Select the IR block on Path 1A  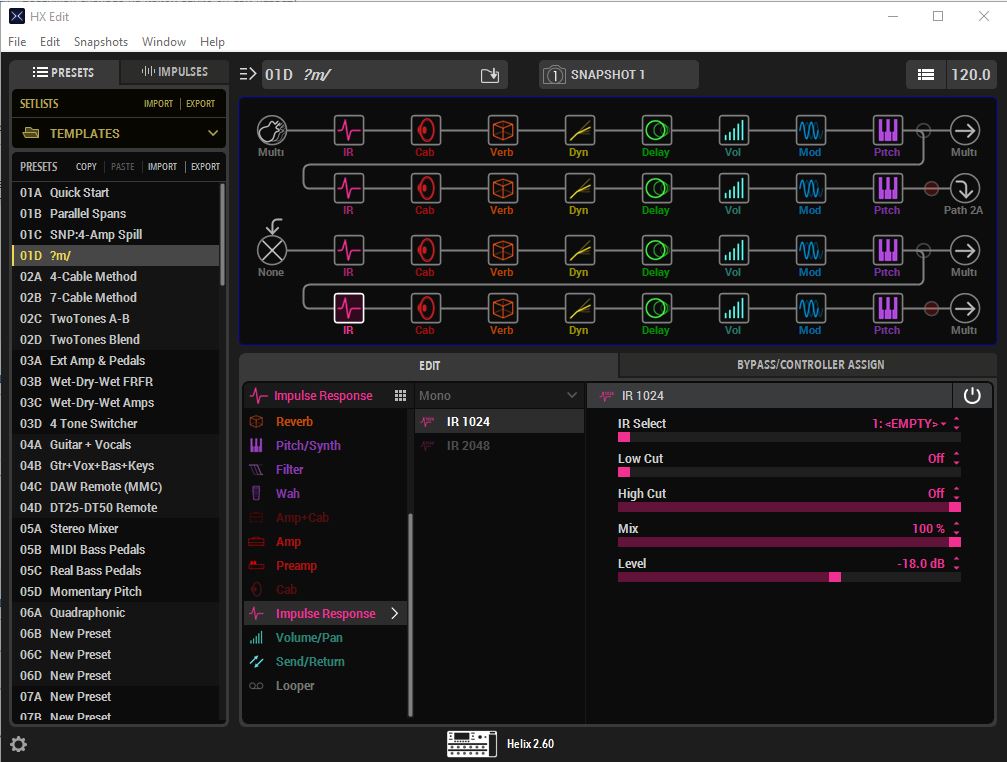pos(349,130)
